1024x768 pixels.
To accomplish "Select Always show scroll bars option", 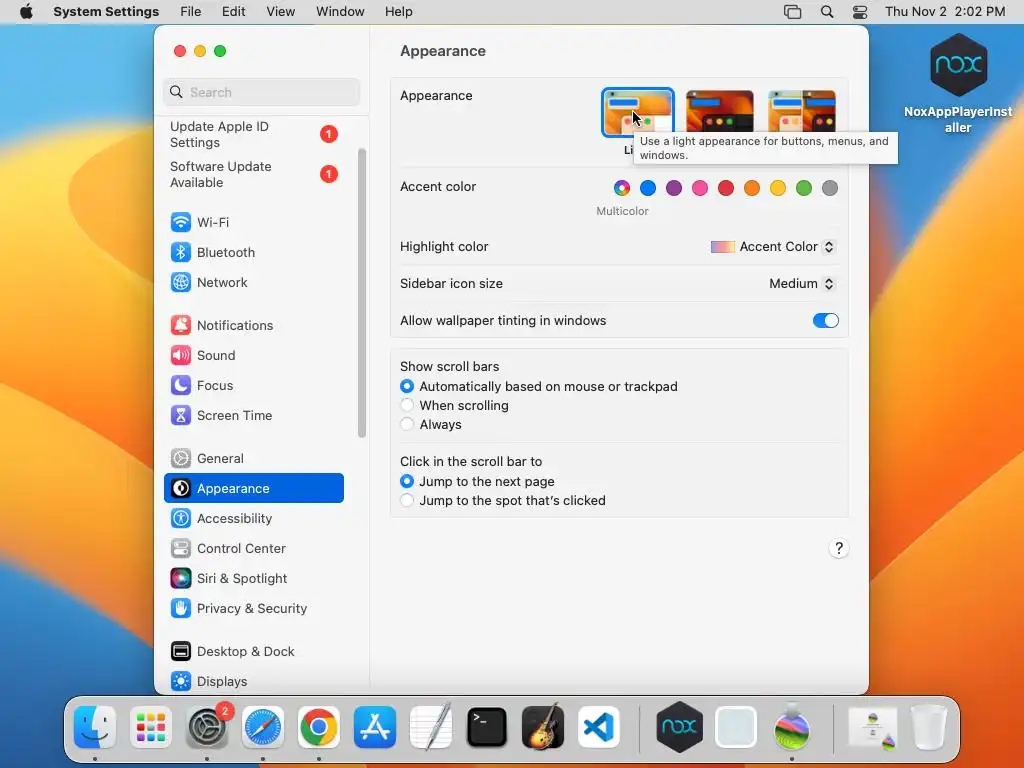I will 431,424.
